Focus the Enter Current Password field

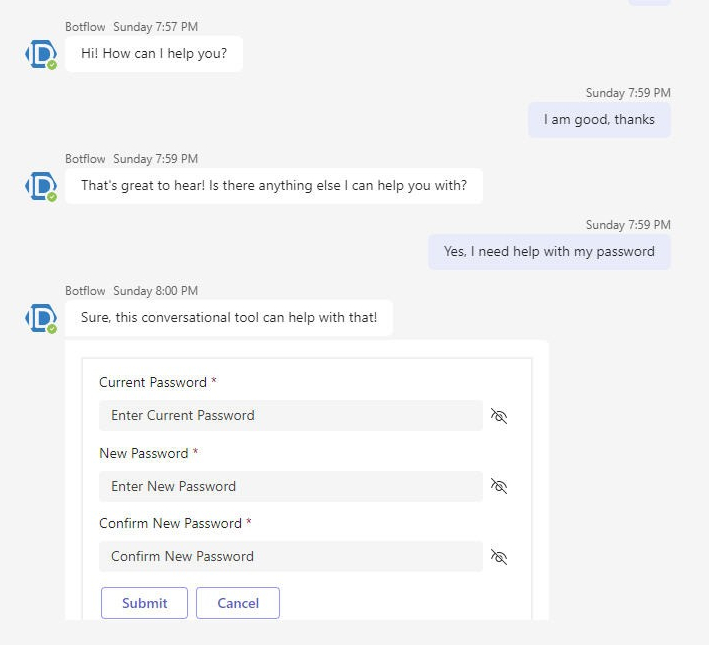pyautogui.click(x=290, y=416)
